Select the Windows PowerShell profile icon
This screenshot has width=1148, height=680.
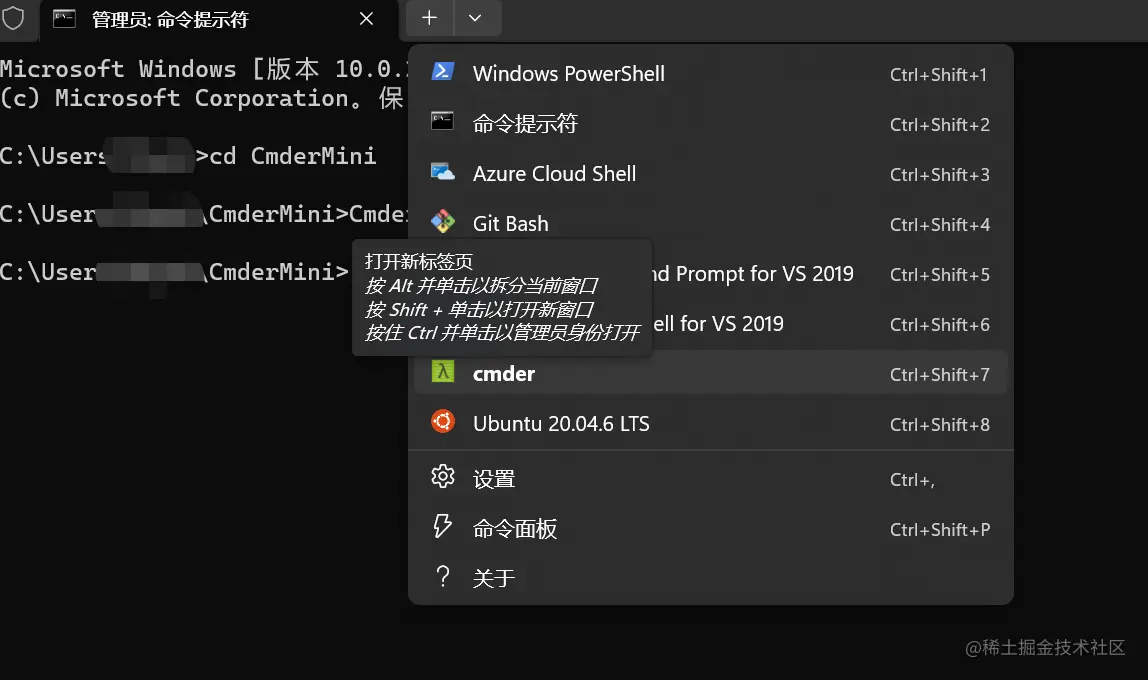click(443, 73)
